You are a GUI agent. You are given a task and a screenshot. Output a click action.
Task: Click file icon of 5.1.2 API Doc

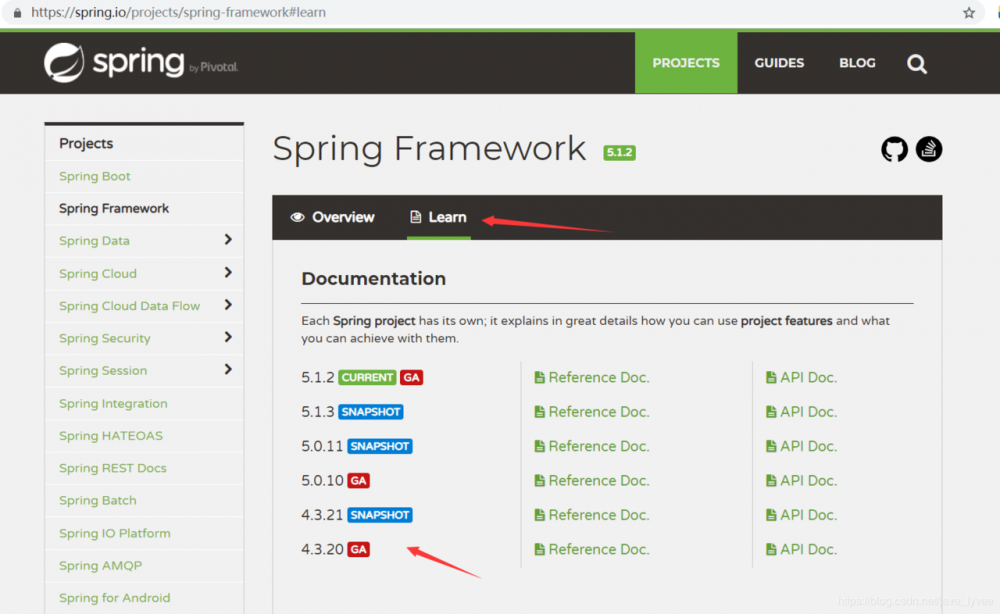(x=771, y=377)
